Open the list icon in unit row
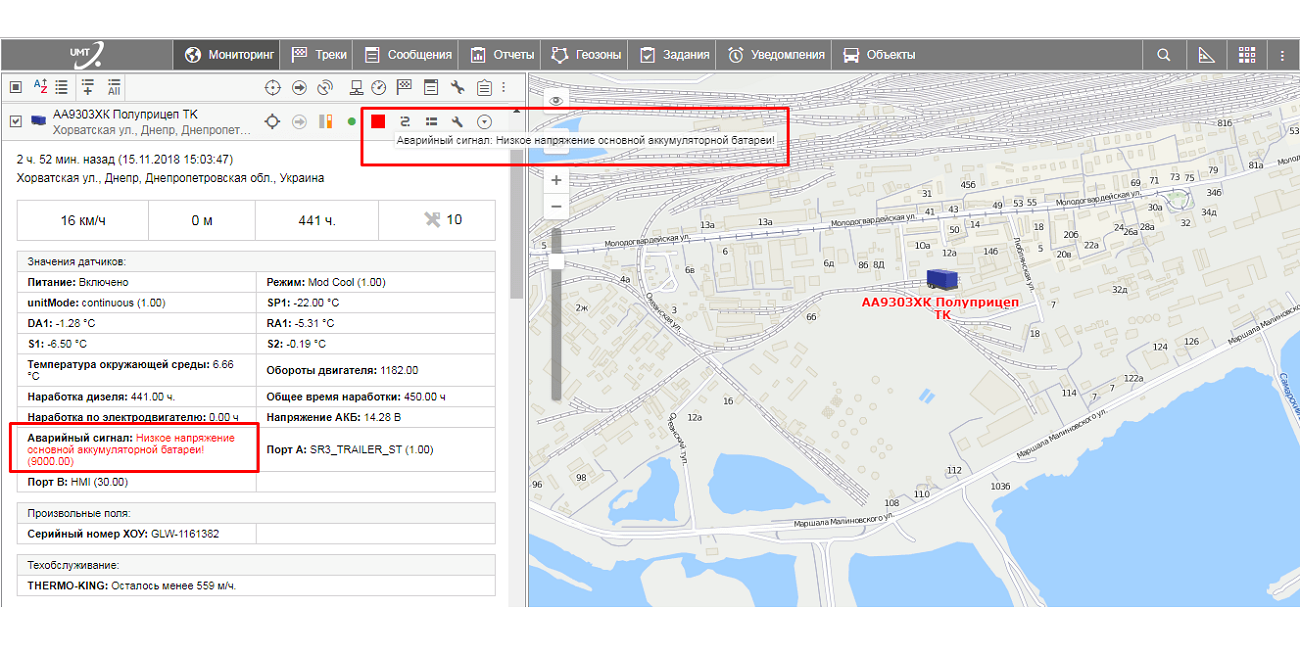Viewport: 1300px width, 655px height. [x=431, y=121]
